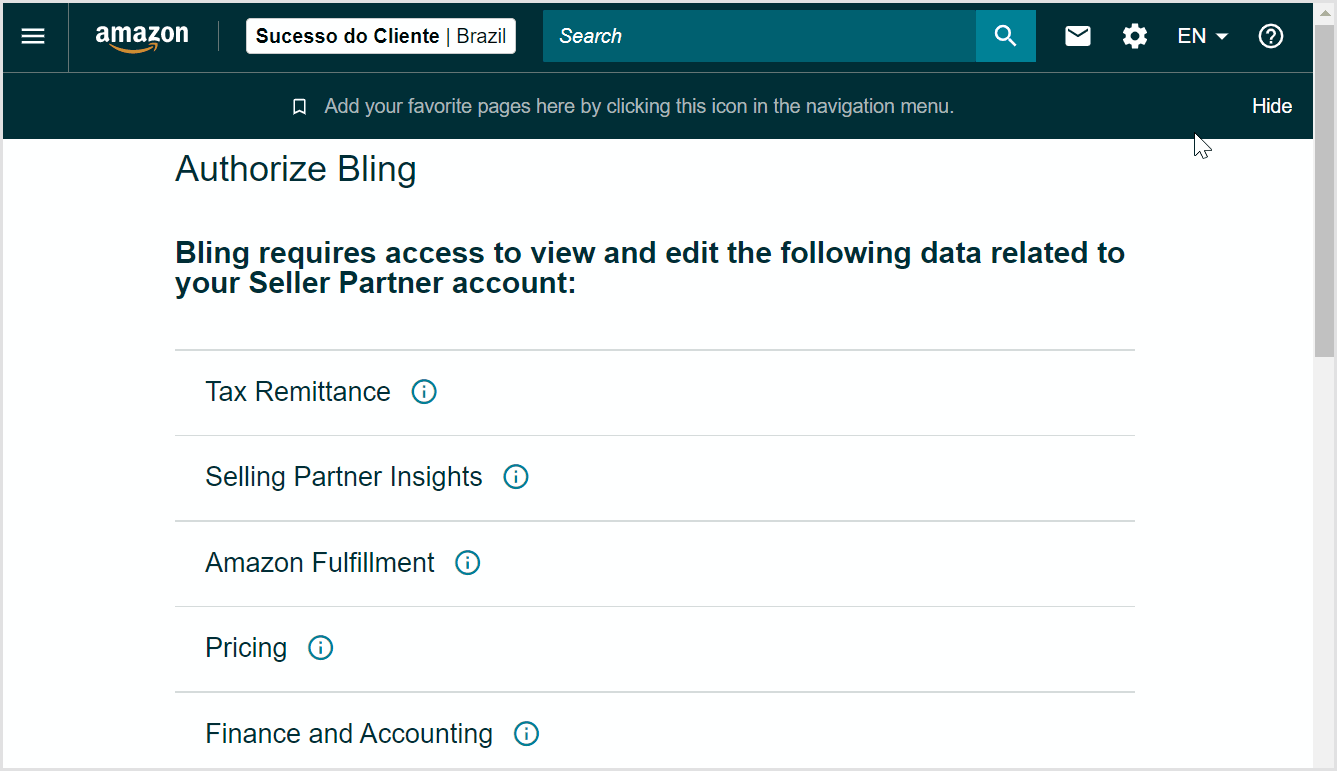Open the Sucesso do Cliente Brazil account switcher

(x=381, y=36)
